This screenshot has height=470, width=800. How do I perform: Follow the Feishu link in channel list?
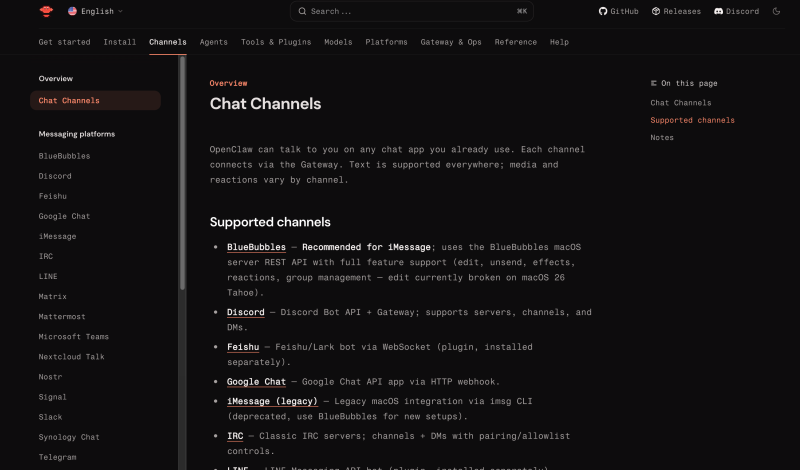click(243, 347)
